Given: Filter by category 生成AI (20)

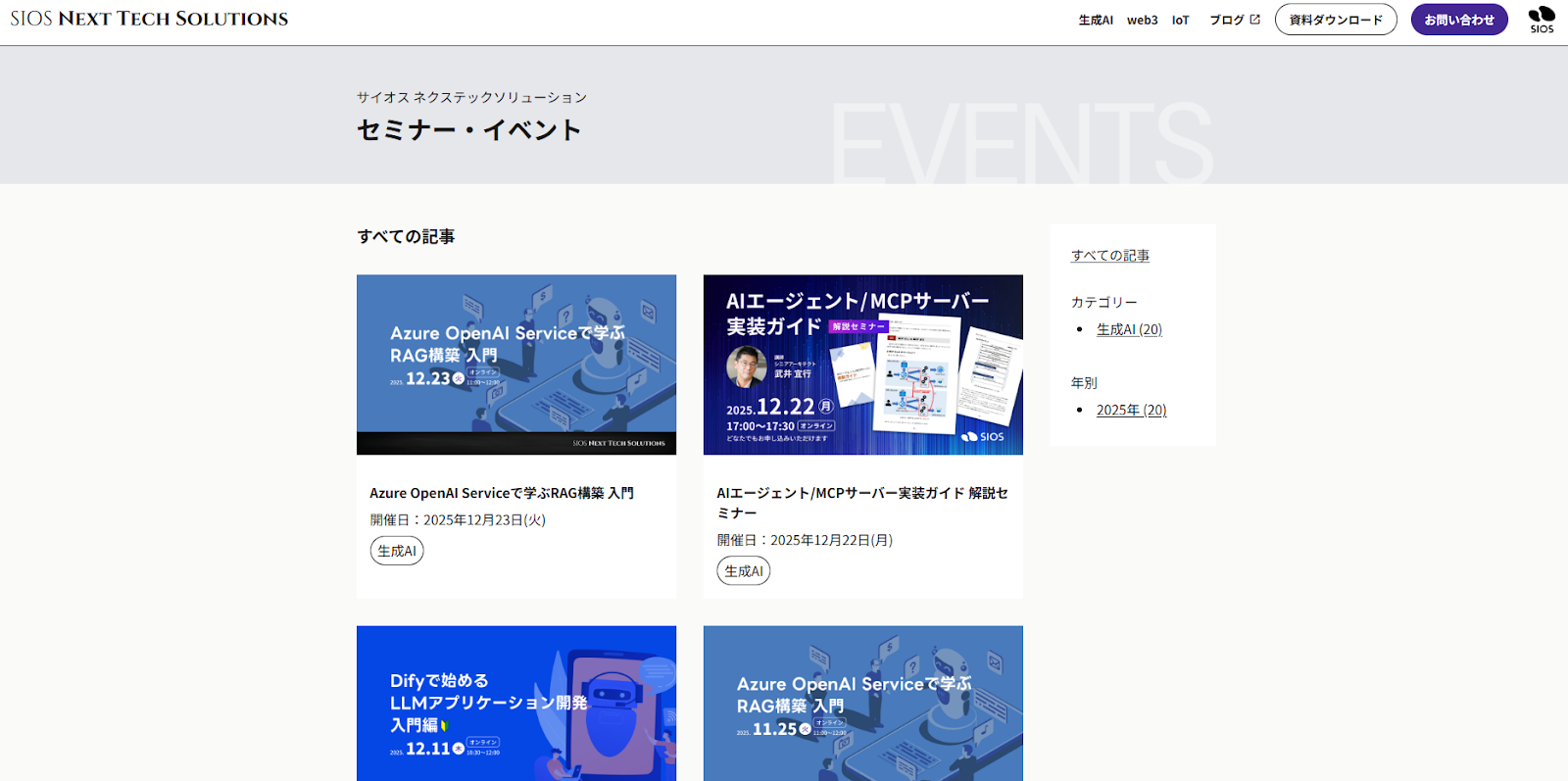Looking at the screenshot, I should (1129, 329).
